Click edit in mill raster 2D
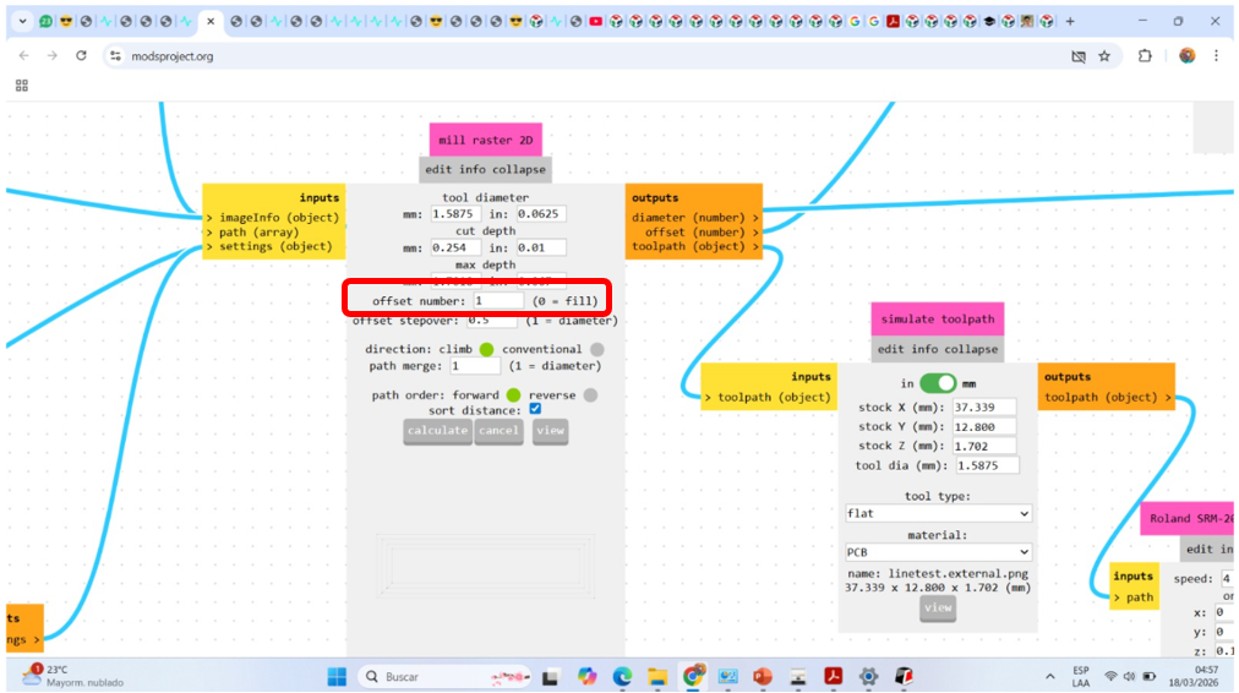Viewport: 1239px width, 693px height. click(x=438, y=170)
